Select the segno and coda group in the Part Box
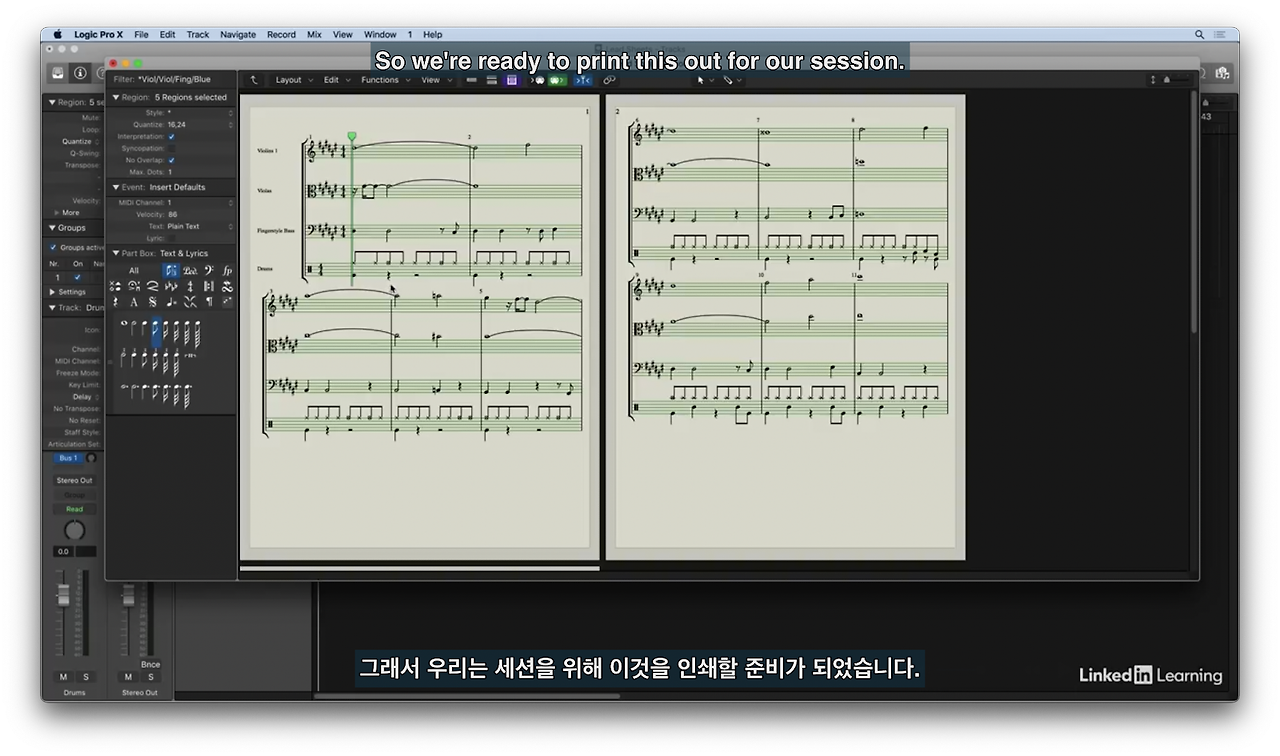Viewport: 1280px width, 756px height. pyautogui.click(x=152, y=302)
